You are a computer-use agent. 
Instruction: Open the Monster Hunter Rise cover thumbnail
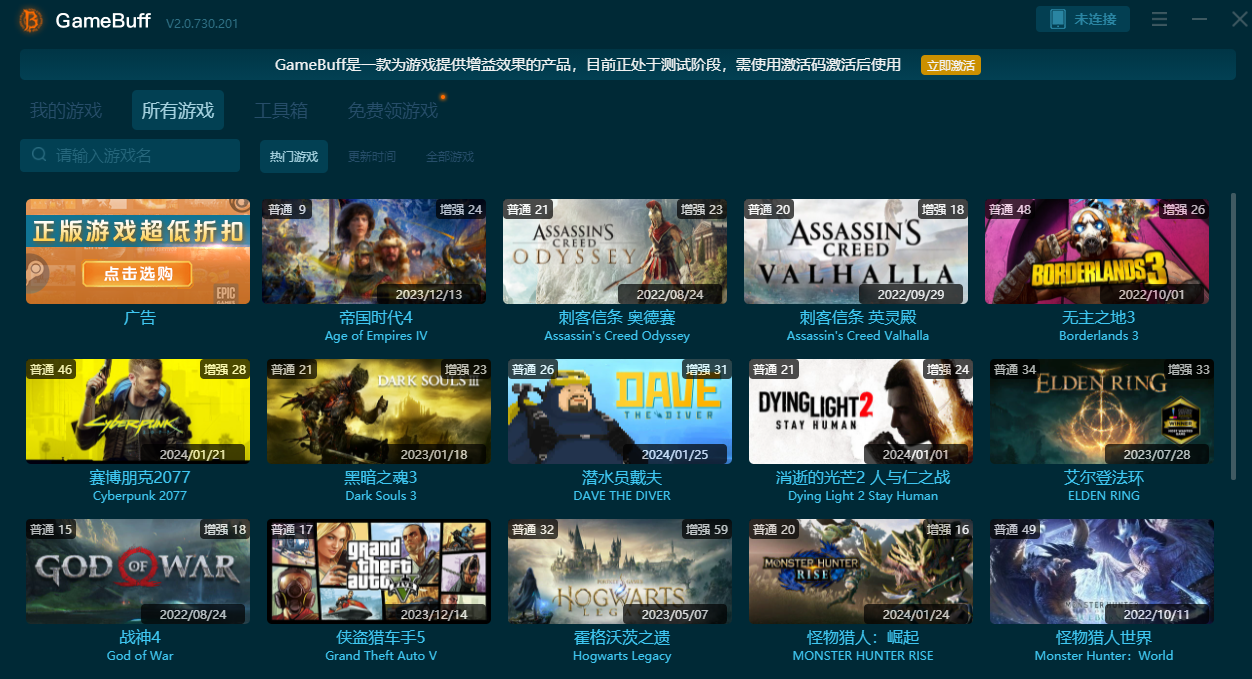click(861, 571)
